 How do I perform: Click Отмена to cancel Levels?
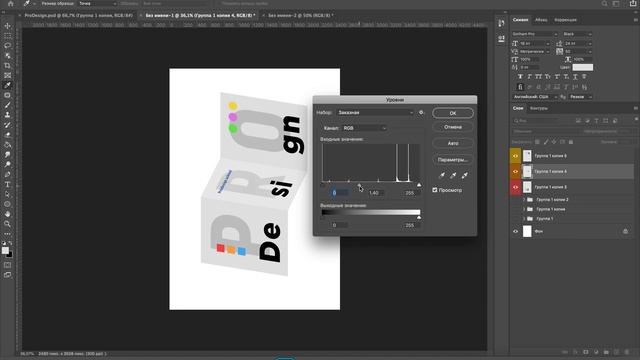453,127
